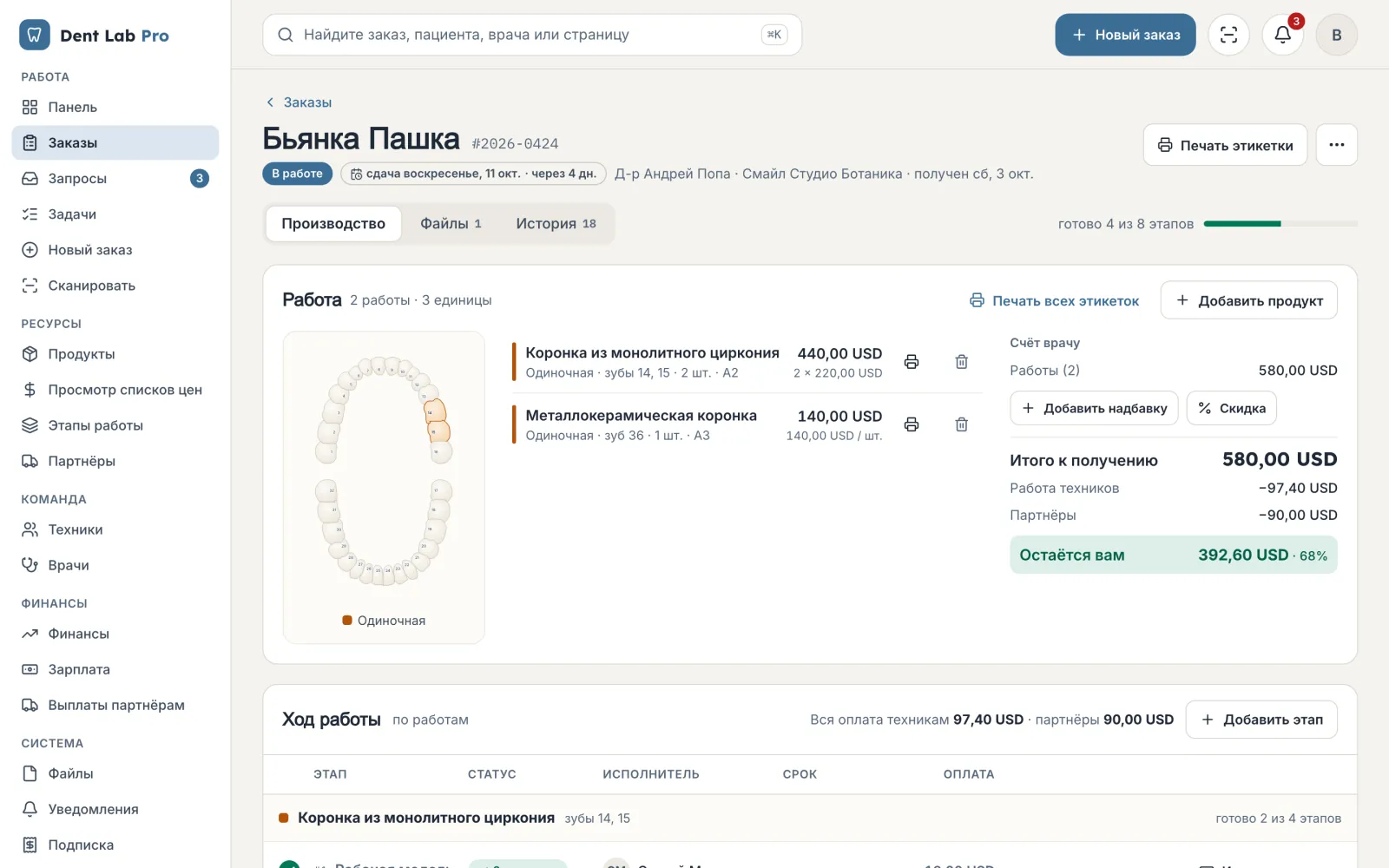Screen dimensions: 1389x868
Task: Click the due date chip сдача воскресенье
Action: tap(473, 174)
